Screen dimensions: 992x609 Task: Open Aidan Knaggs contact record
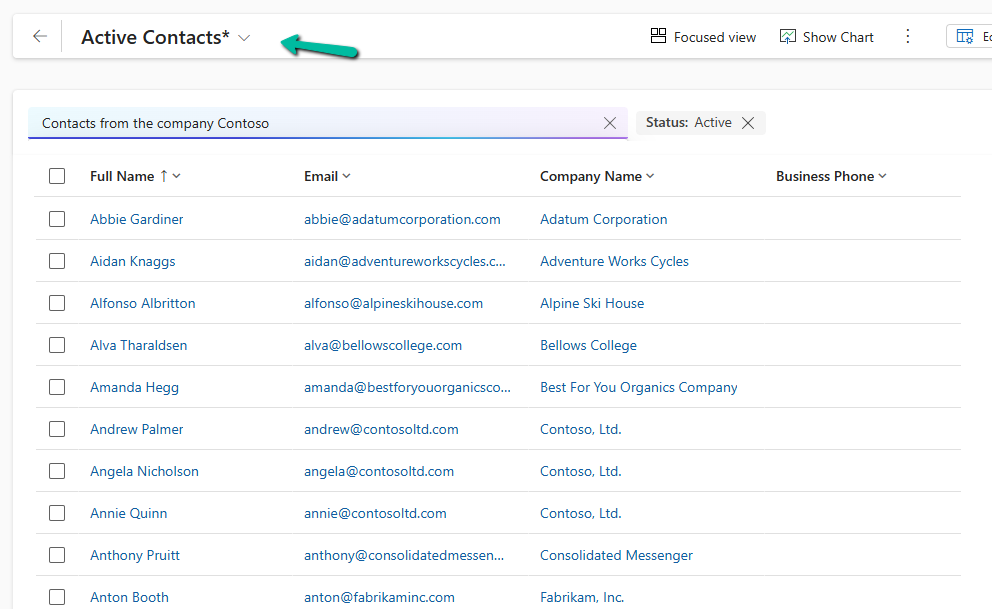click(x=132, y=261)
